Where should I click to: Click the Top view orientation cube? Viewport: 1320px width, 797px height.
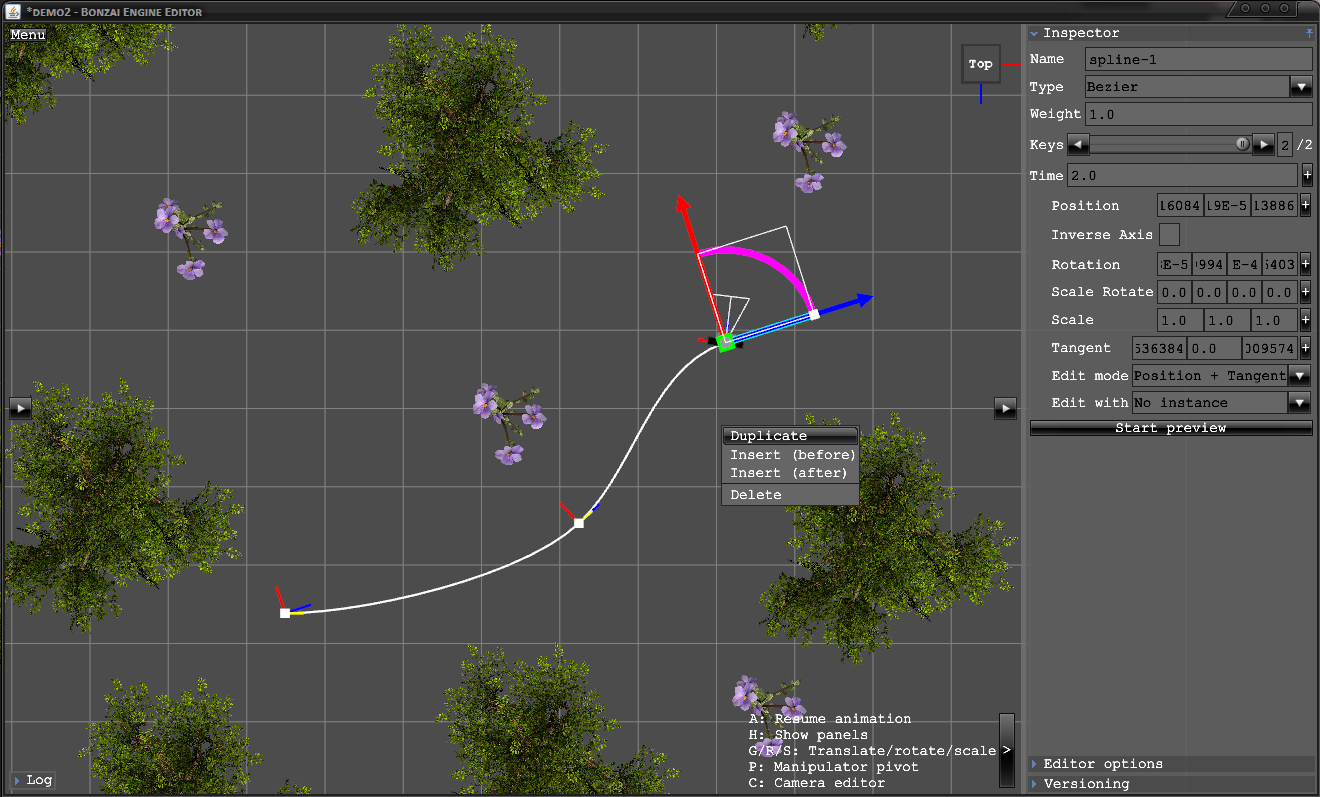[x=980, y=64]
